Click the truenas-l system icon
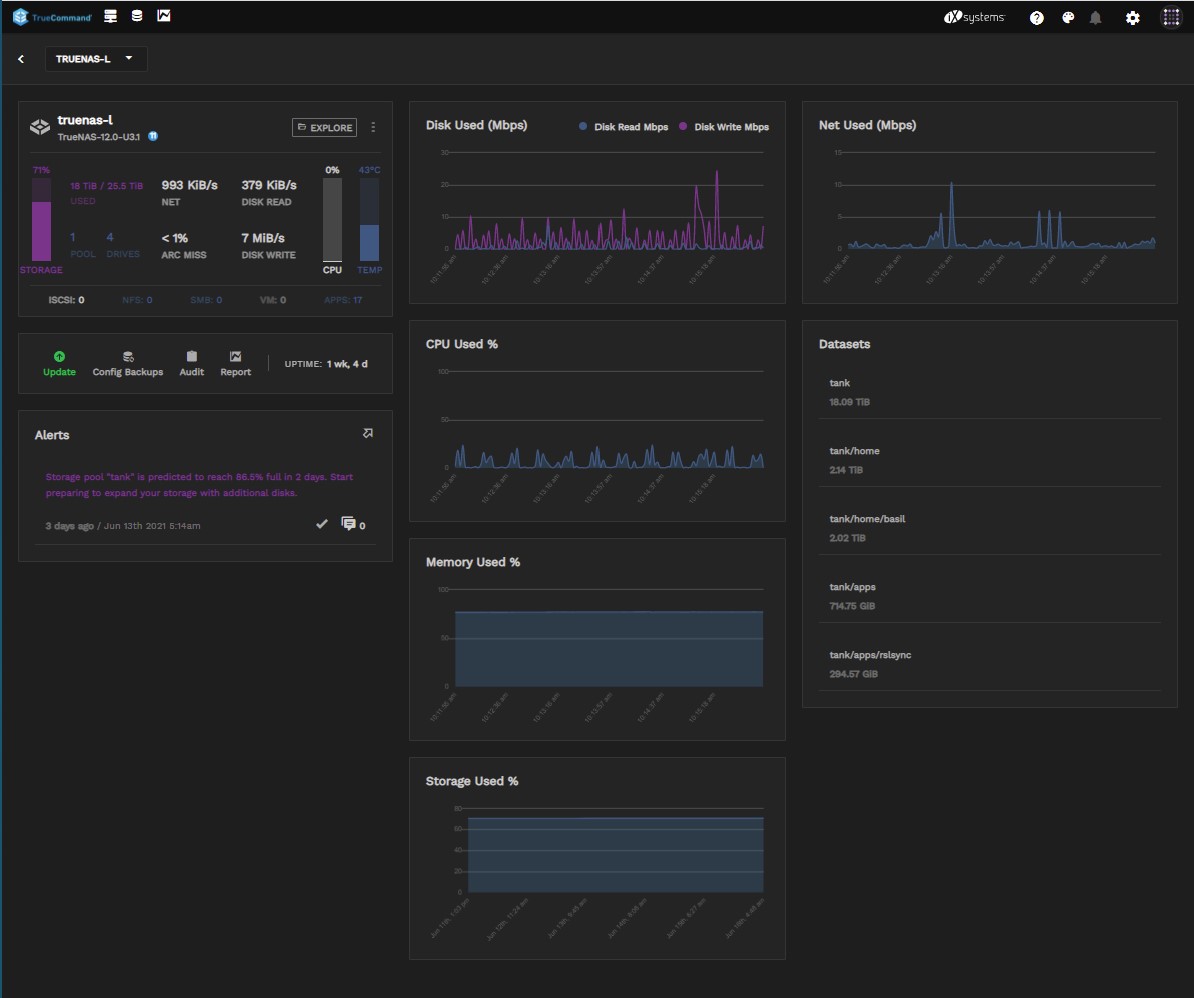The width and height of the screenshot is (1194, 998). pos(40,127)
